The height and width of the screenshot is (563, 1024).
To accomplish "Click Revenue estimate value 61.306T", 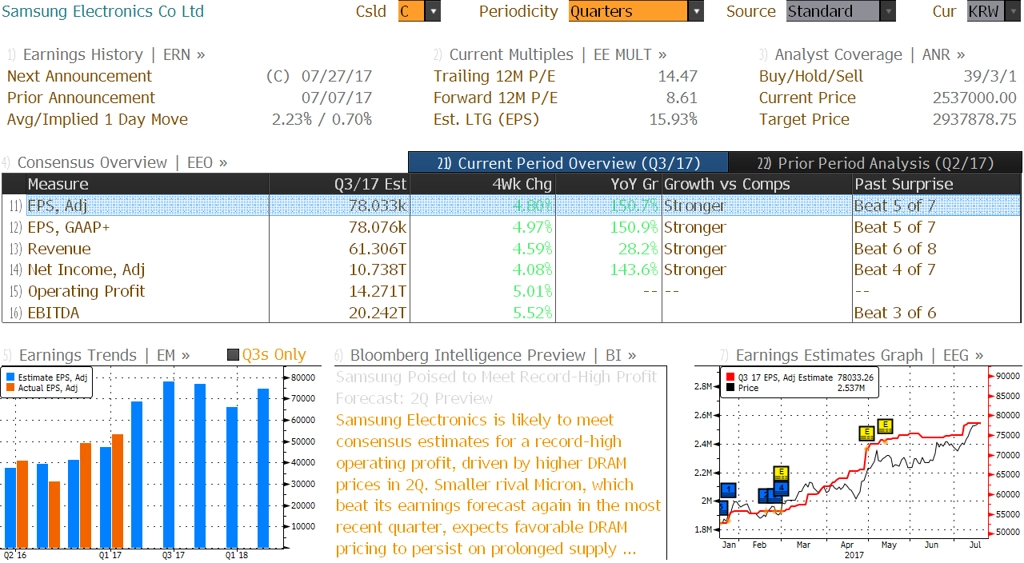I will 377,249.
